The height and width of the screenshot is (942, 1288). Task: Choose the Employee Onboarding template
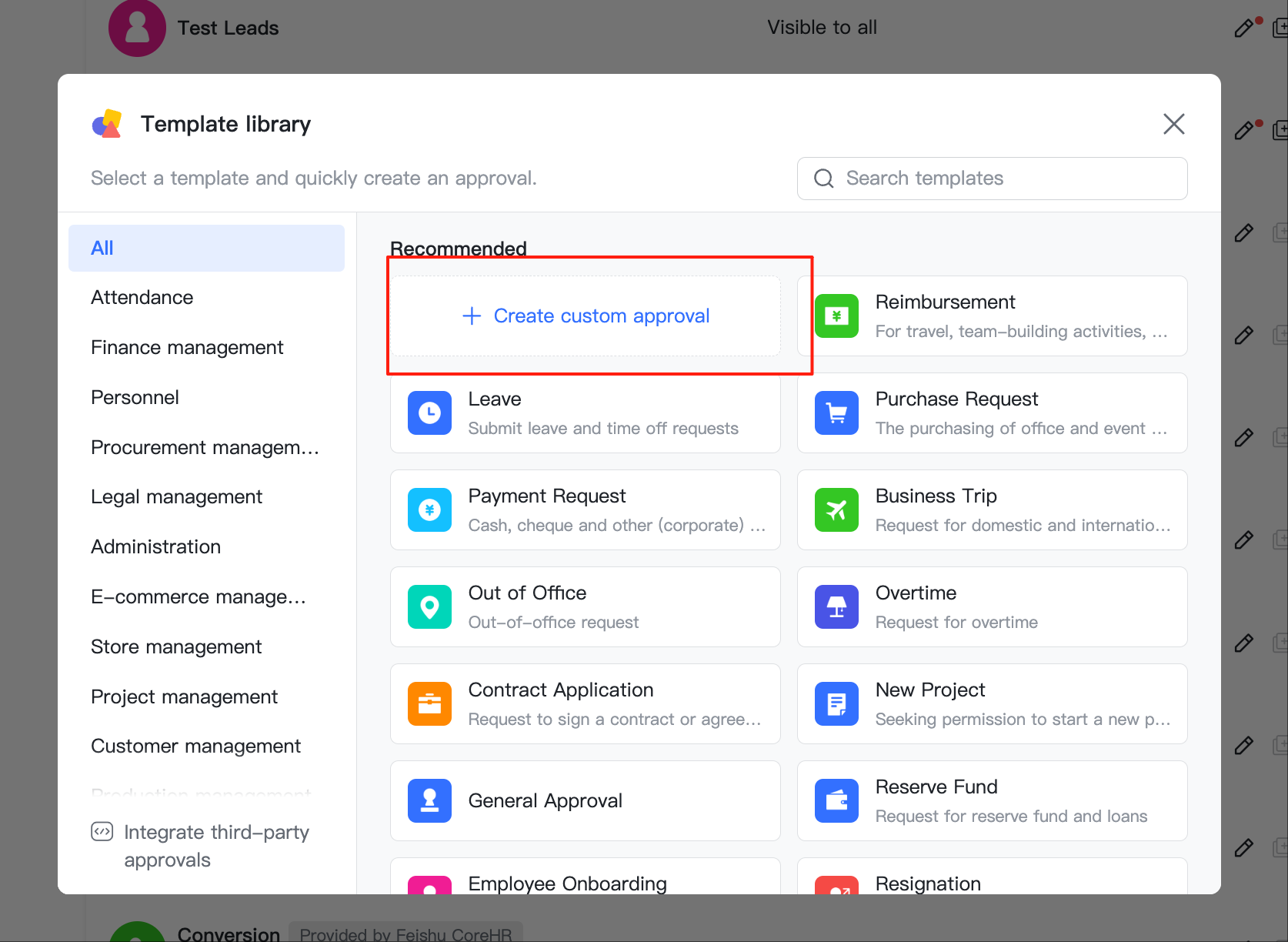pos(567,883)
